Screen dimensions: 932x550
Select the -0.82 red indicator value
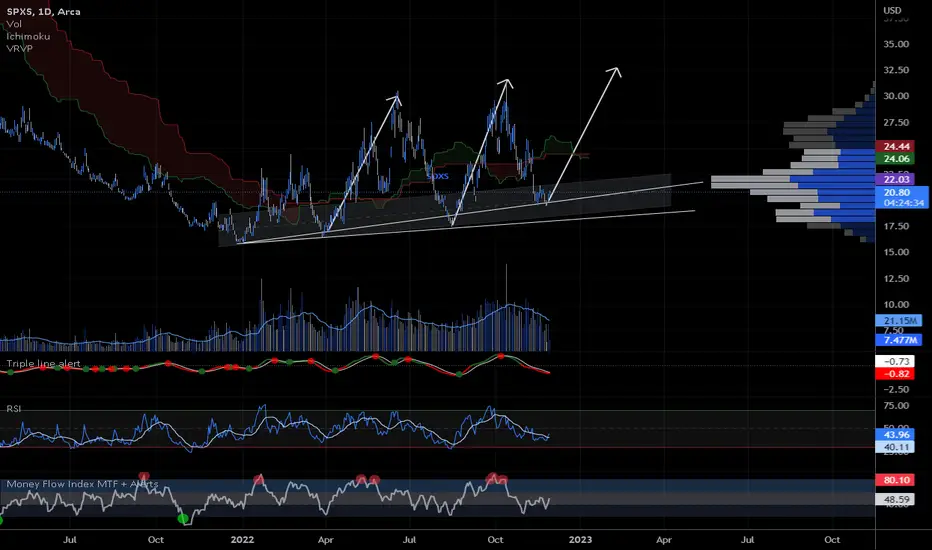click(x=895, y=374)
